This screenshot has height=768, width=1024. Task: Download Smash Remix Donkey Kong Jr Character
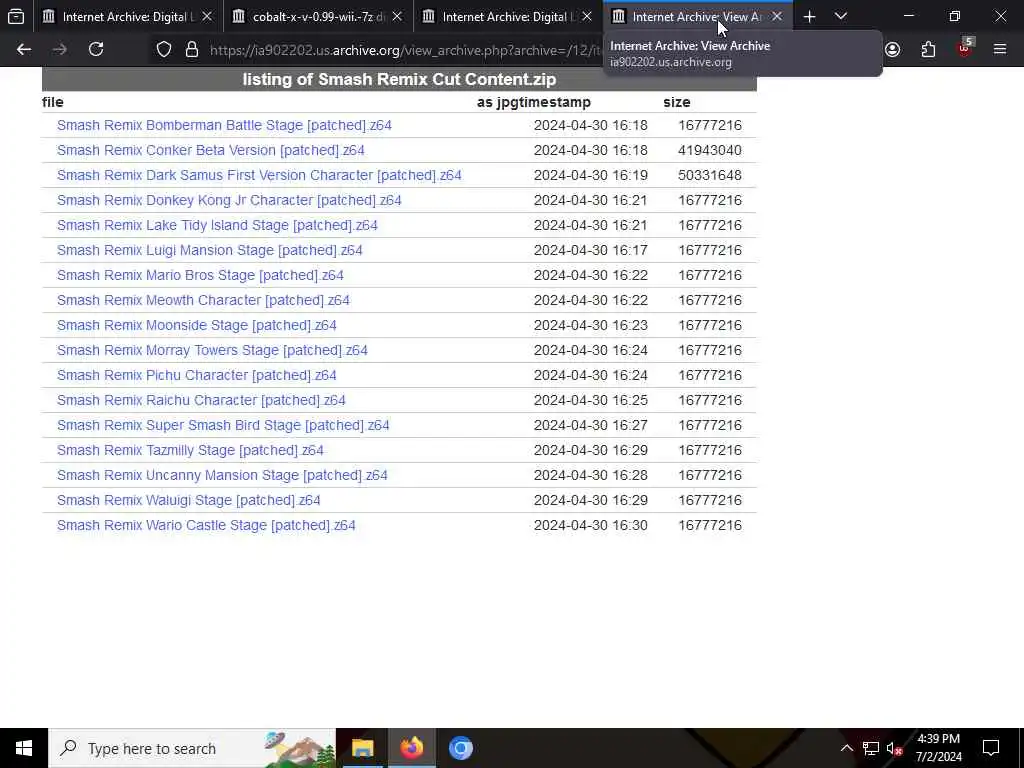(x=229, y=200)
